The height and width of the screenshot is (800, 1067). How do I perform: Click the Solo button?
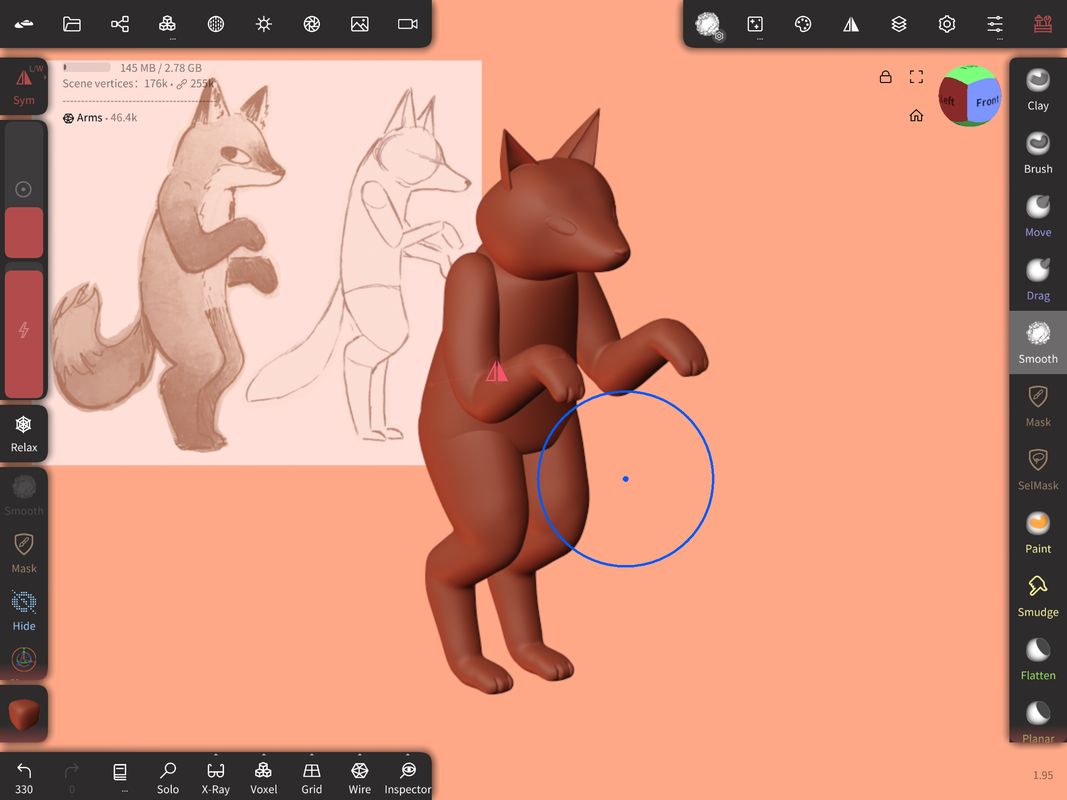[x=168, y=776]
